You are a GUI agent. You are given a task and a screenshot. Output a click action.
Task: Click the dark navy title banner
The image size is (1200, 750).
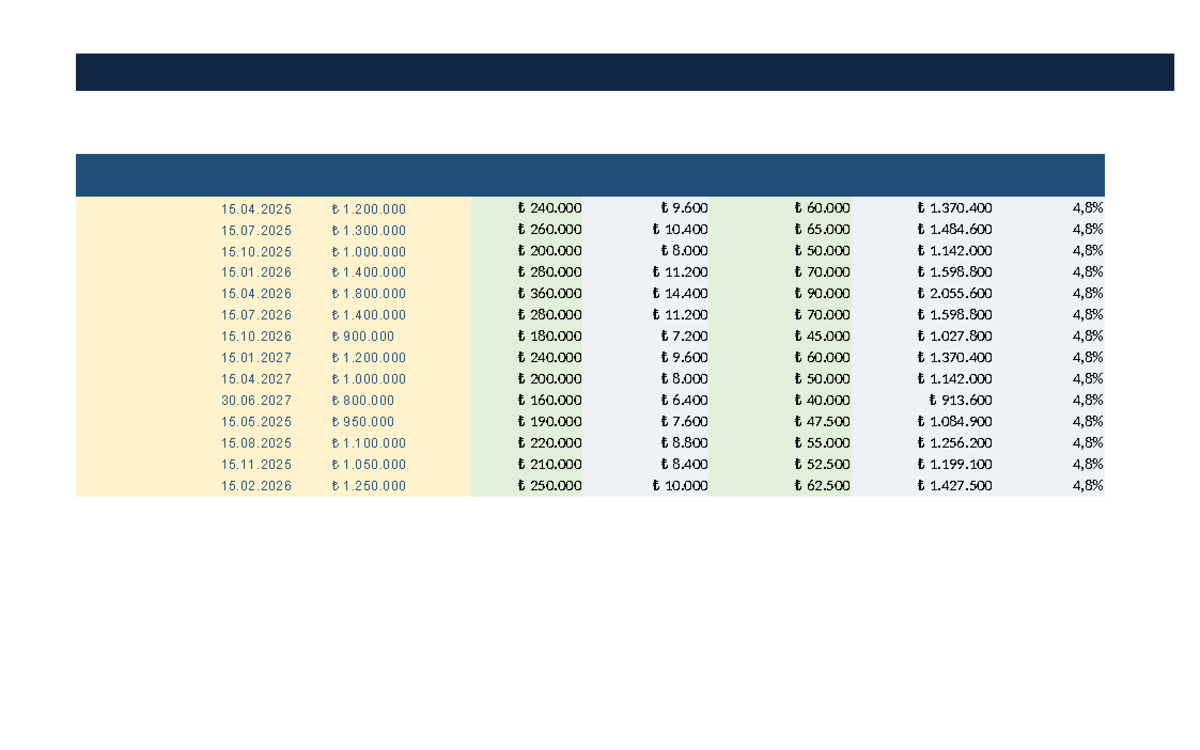(x=625, y=72)
